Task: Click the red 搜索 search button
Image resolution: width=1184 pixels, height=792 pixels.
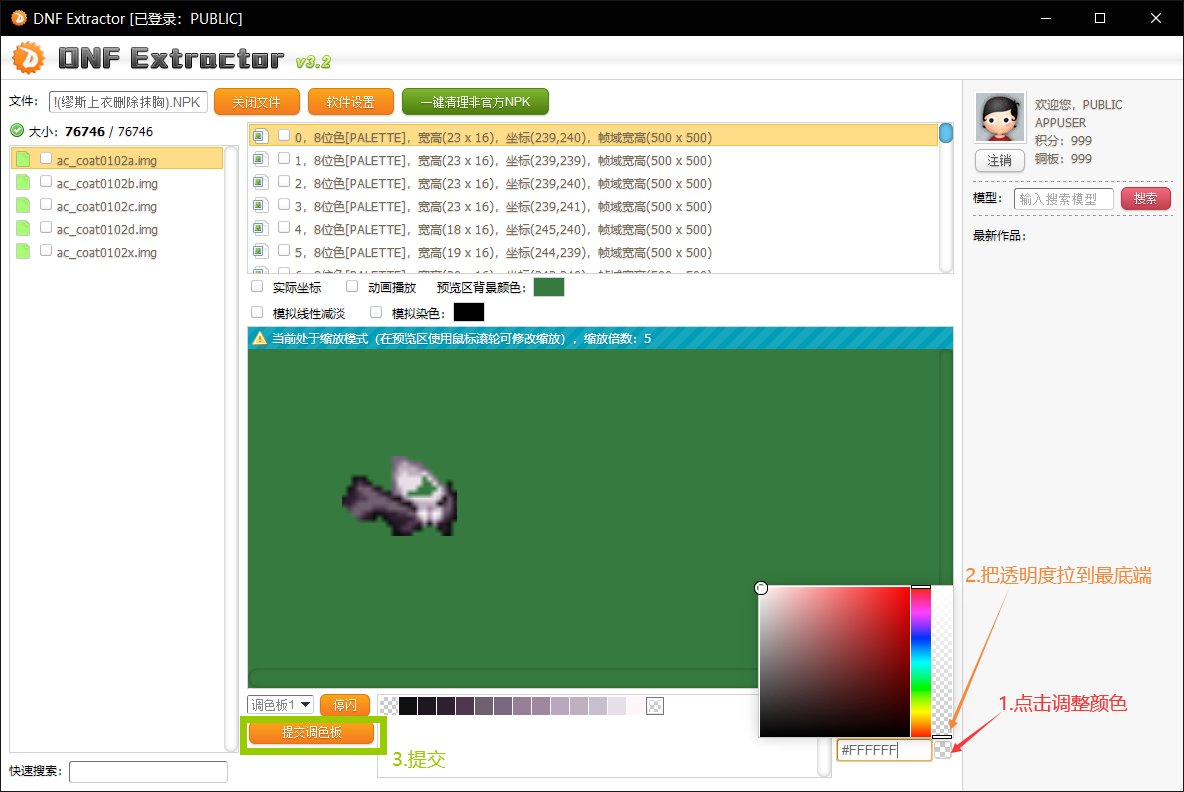Action: pos(1145,199)
